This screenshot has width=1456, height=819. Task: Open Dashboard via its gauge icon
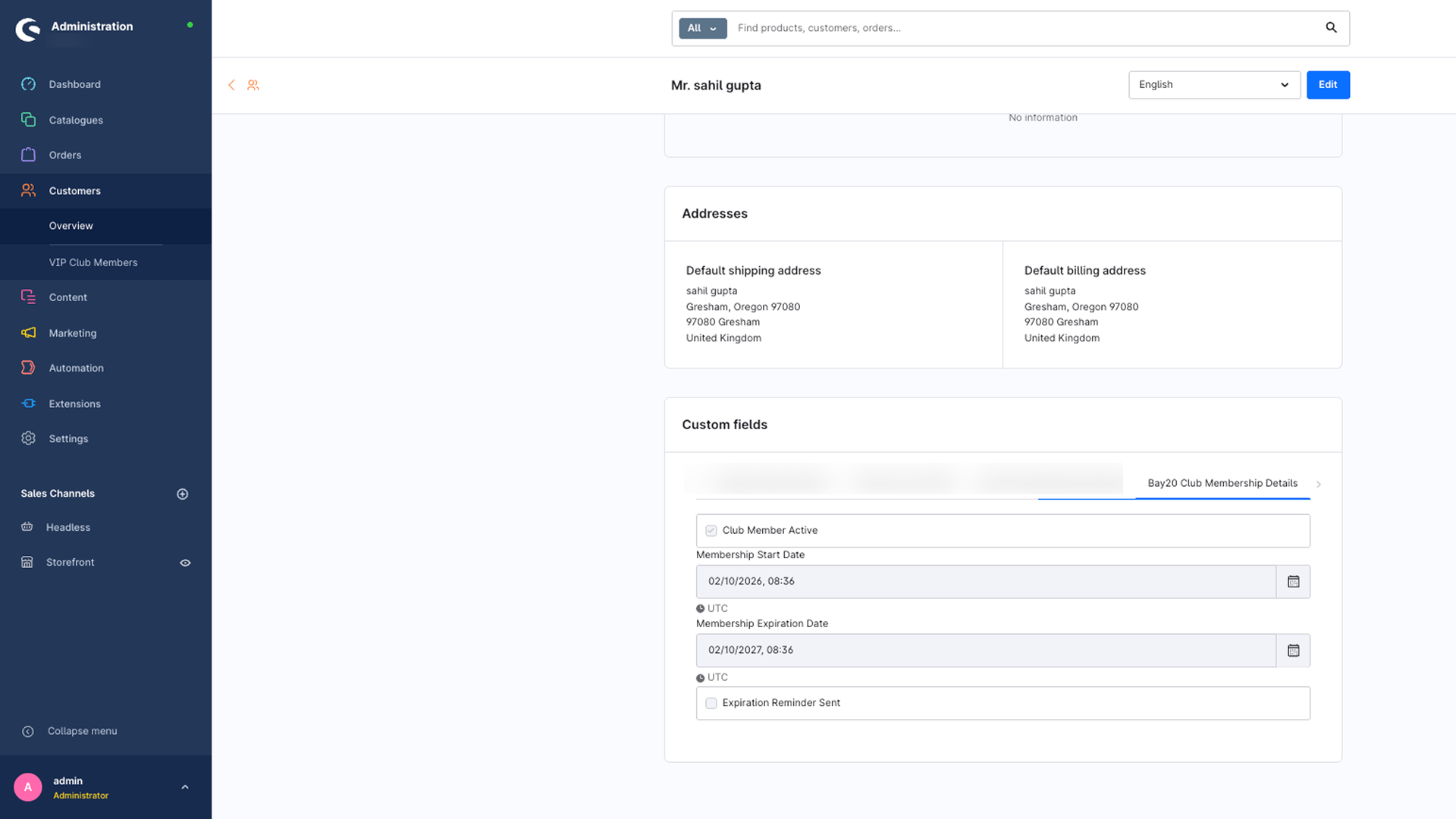pyautogui.click(x=28, y=84)
